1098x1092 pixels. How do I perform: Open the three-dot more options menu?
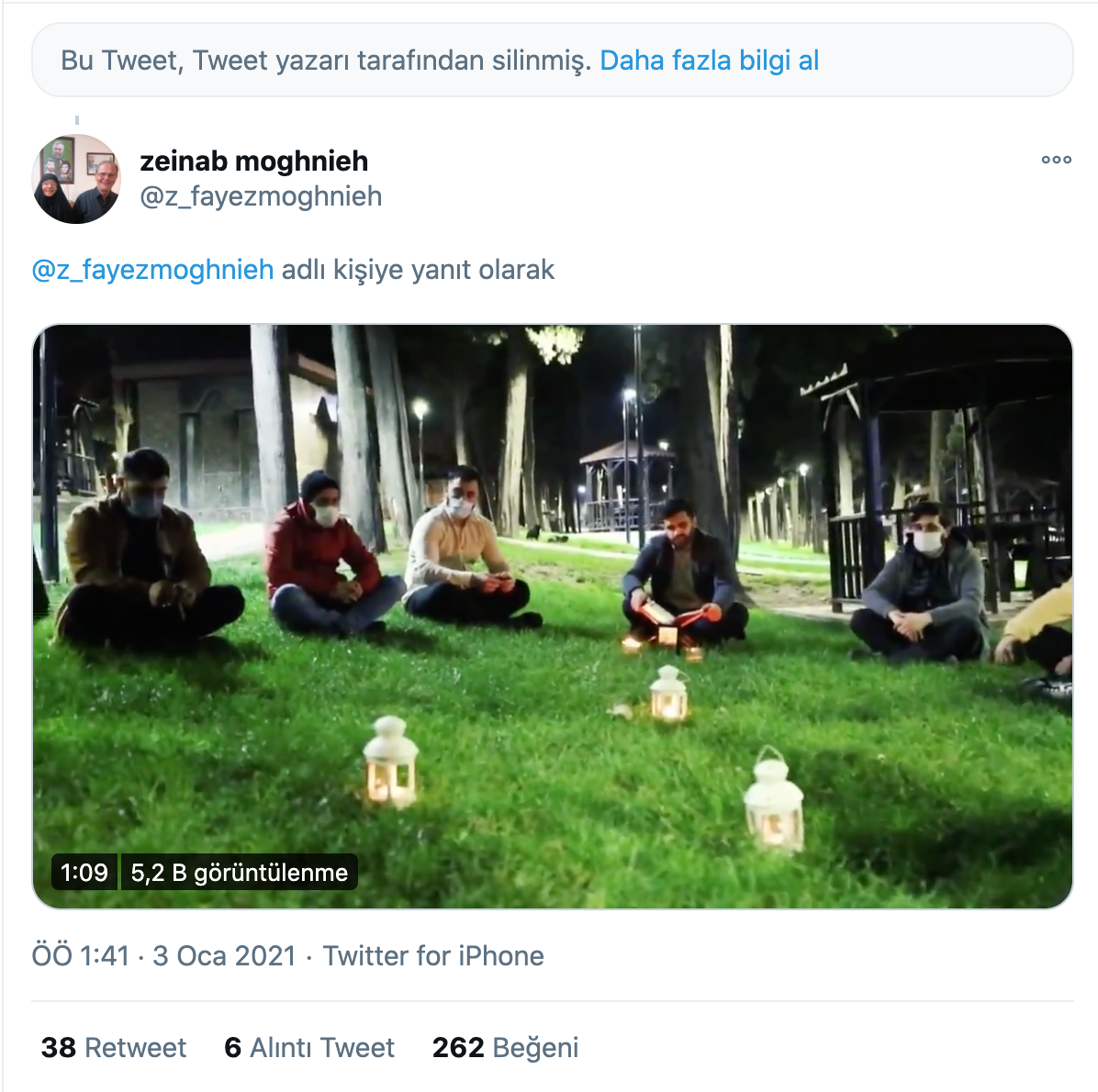click(x=1056, y=160)
